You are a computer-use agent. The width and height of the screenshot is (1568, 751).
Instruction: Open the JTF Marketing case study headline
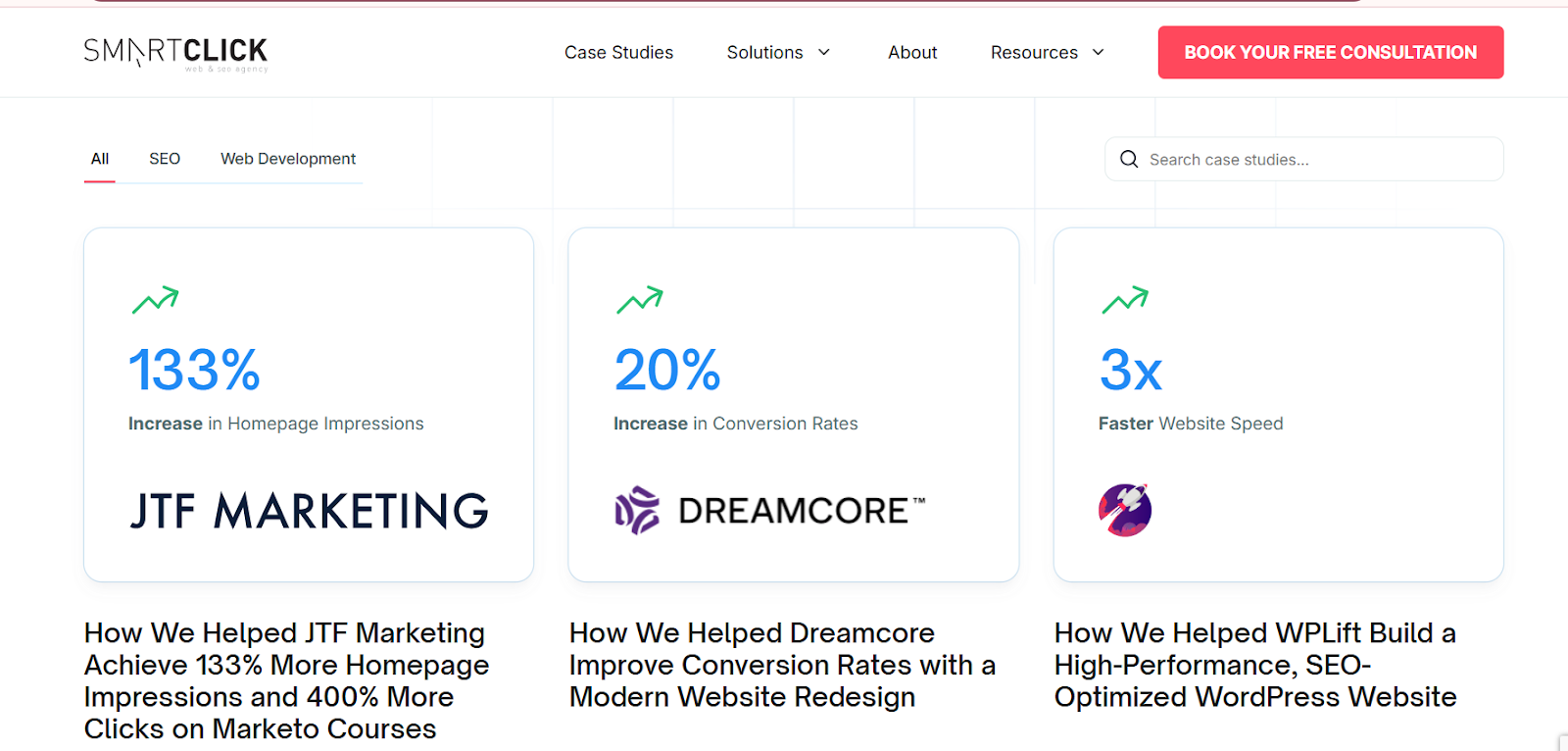click(285, 680)
